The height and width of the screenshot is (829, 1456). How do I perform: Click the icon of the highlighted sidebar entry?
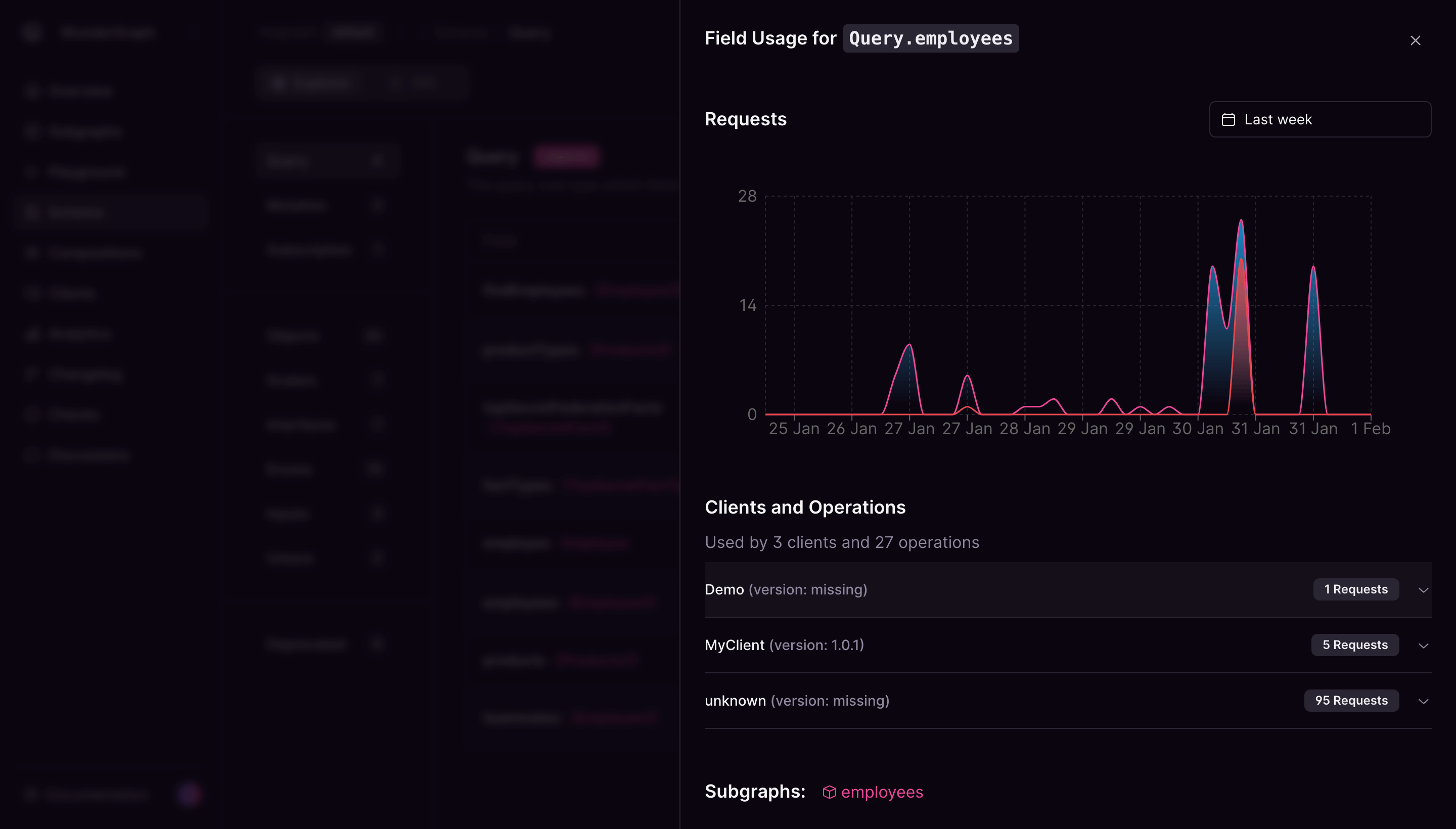32,211
